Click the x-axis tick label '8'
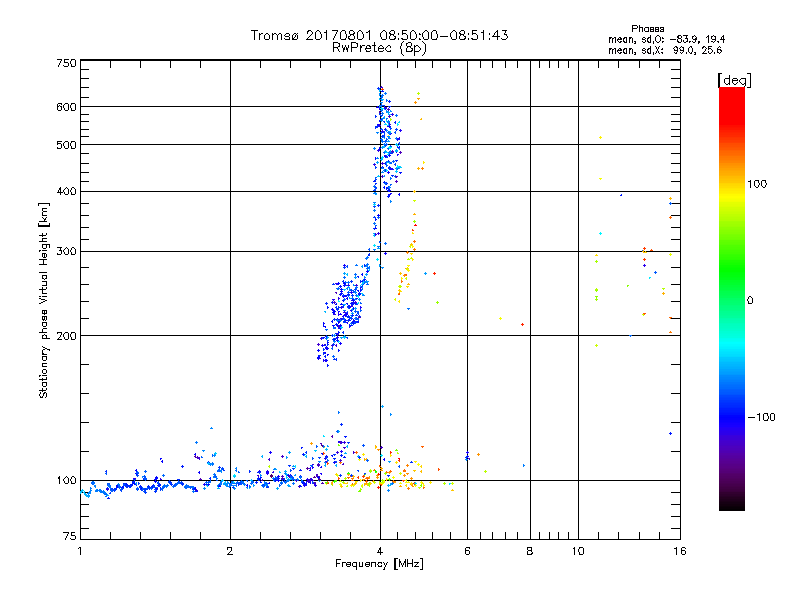This screenshot has width=800, height=600. tap(530, 551)
